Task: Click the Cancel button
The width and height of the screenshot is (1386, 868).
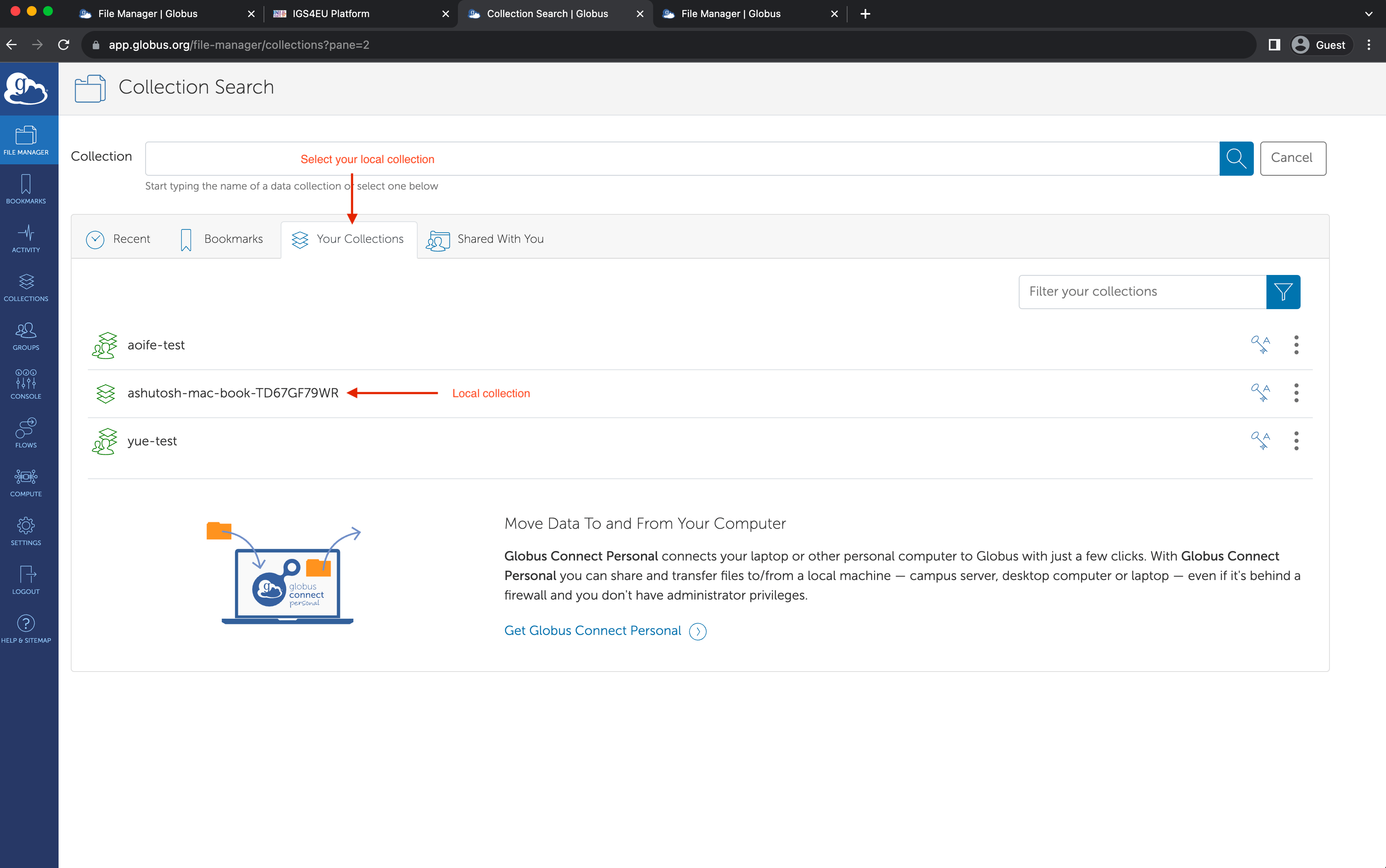Action: coord(1292,158)
